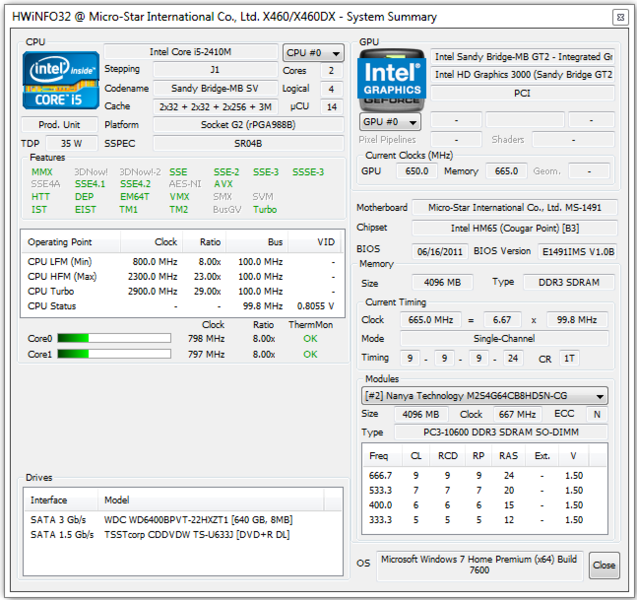Open the GPU #0 selector dropdown
The width and height of the screenshot is (637, 600).
[x=390, y=122]
